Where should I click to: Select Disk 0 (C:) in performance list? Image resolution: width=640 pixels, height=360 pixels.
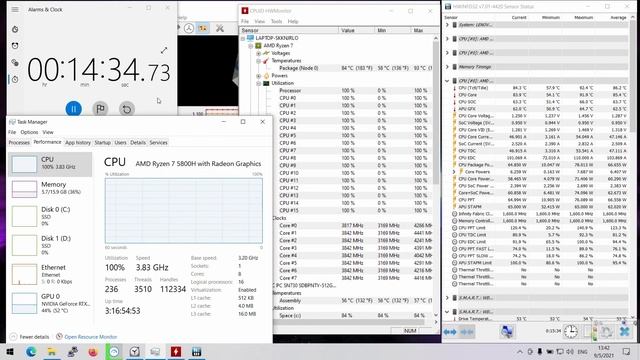click(x=50, y=216)
